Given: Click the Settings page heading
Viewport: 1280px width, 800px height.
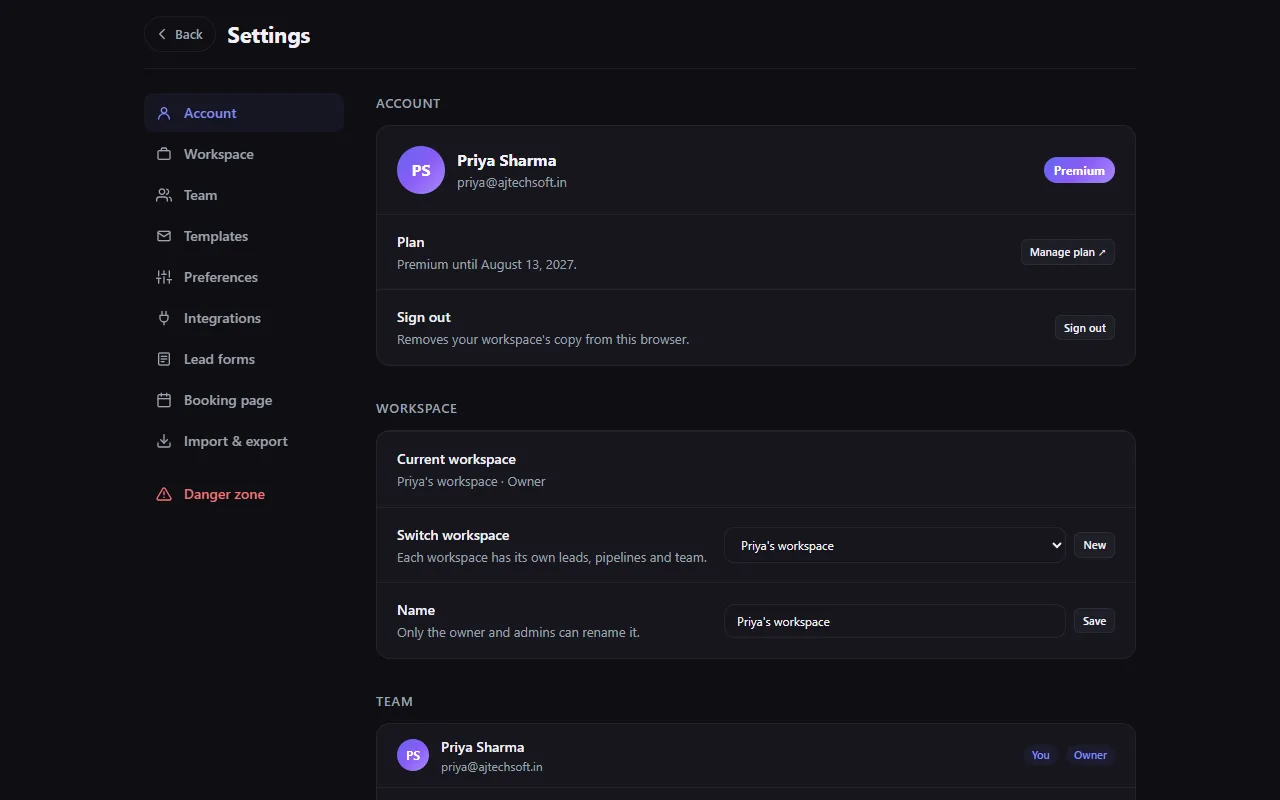Looking at the screenshot, I should pos(269,35).
